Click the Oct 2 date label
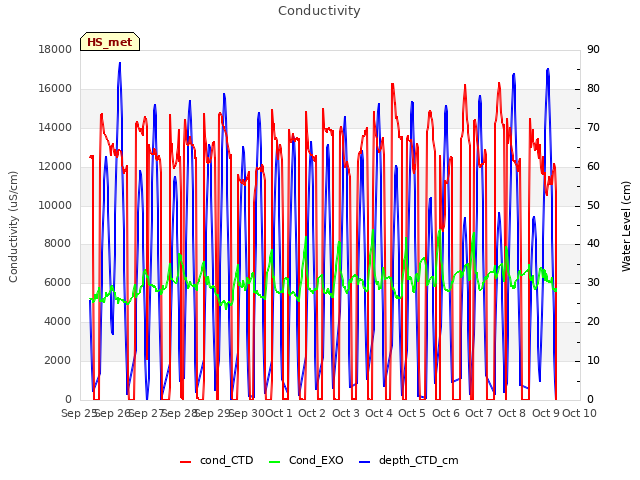Image resolution: width=640 pixels, height=480 pixels. [312, 413]
